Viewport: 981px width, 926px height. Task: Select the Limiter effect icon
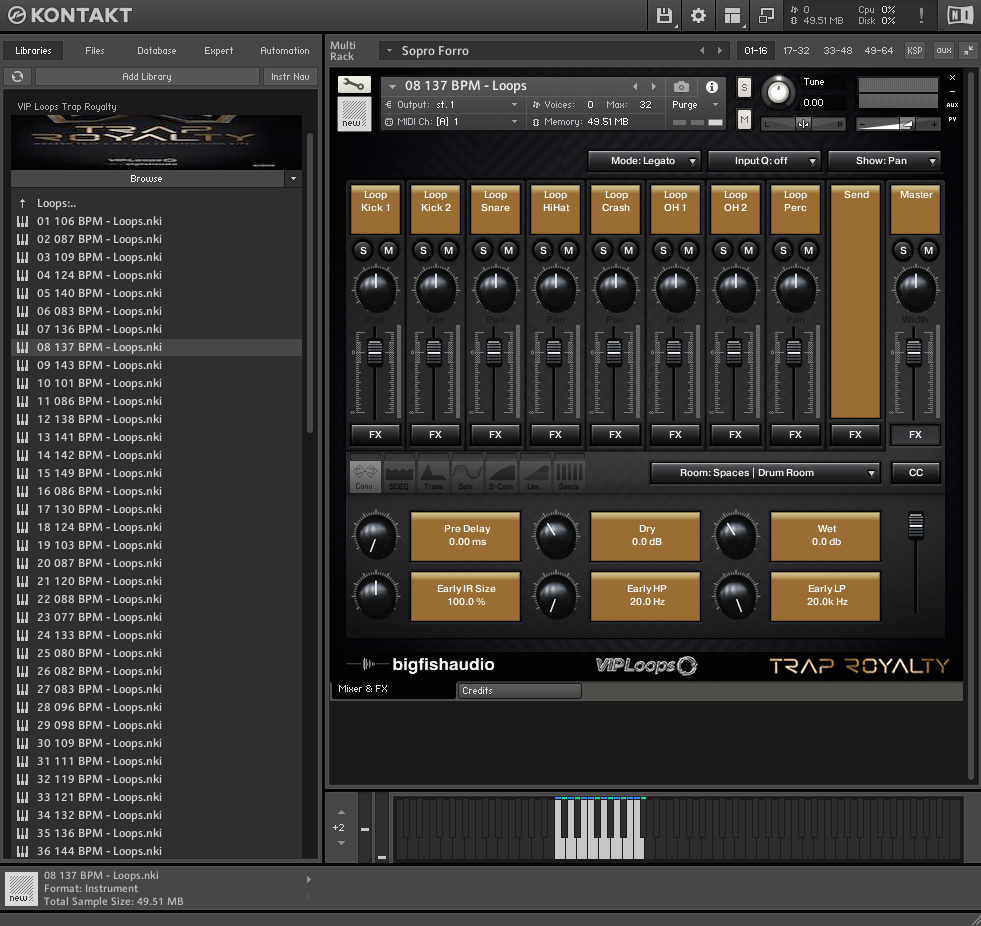[534, 476]
